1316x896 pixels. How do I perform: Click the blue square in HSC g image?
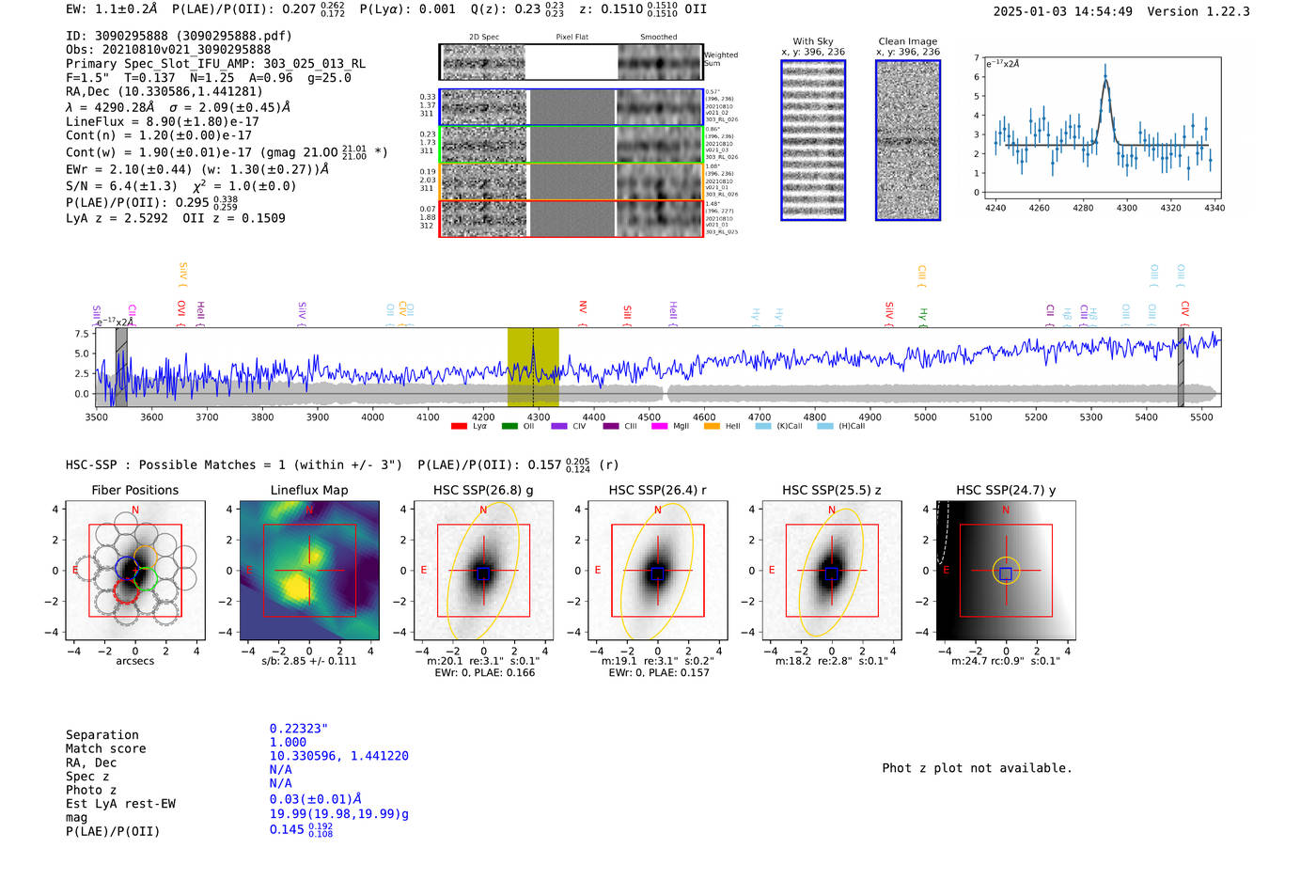483,574
